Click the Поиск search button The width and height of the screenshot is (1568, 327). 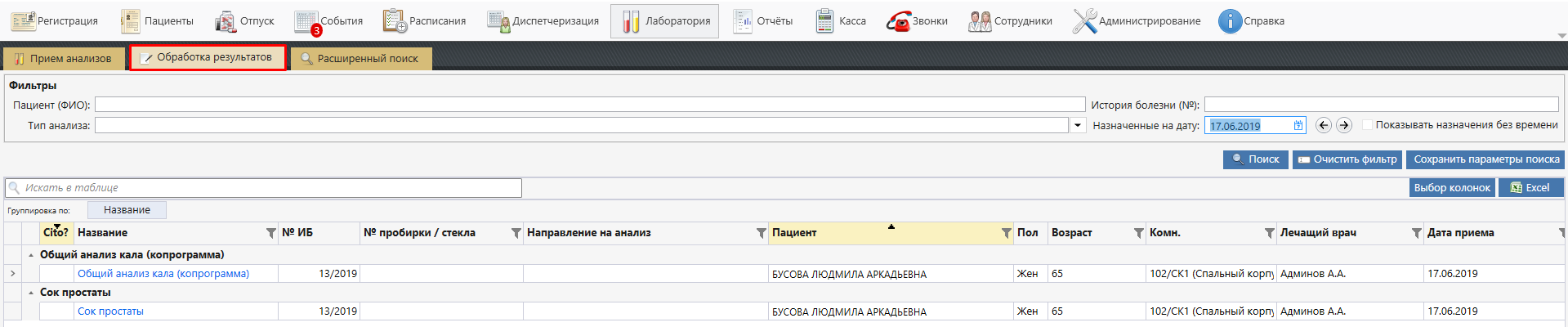click(x=1255, y=159)
